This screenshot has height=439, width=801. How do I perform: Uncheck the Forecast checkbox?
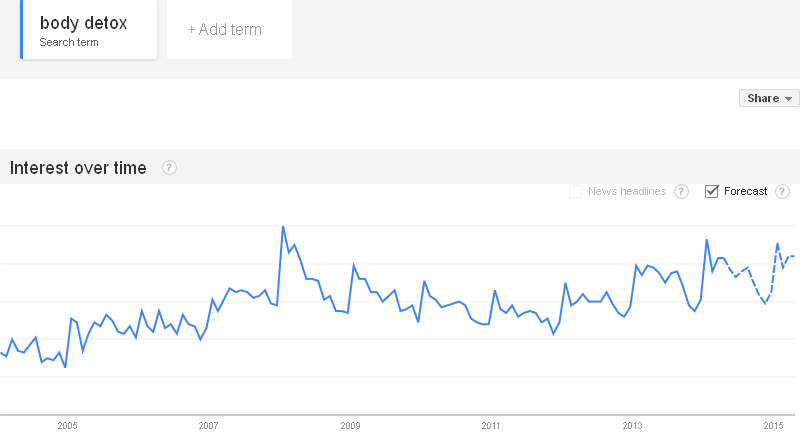point(712,191)
